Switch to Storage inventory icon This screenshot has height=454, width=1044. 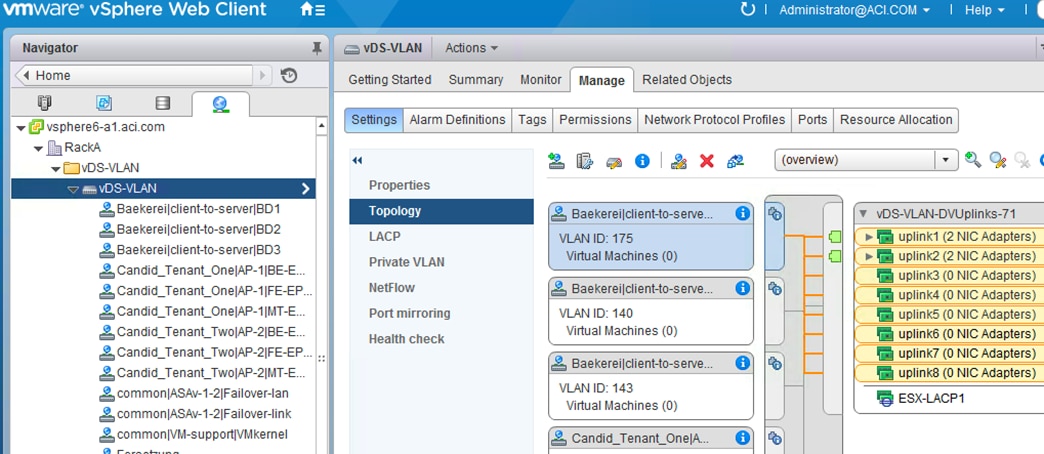162,103
